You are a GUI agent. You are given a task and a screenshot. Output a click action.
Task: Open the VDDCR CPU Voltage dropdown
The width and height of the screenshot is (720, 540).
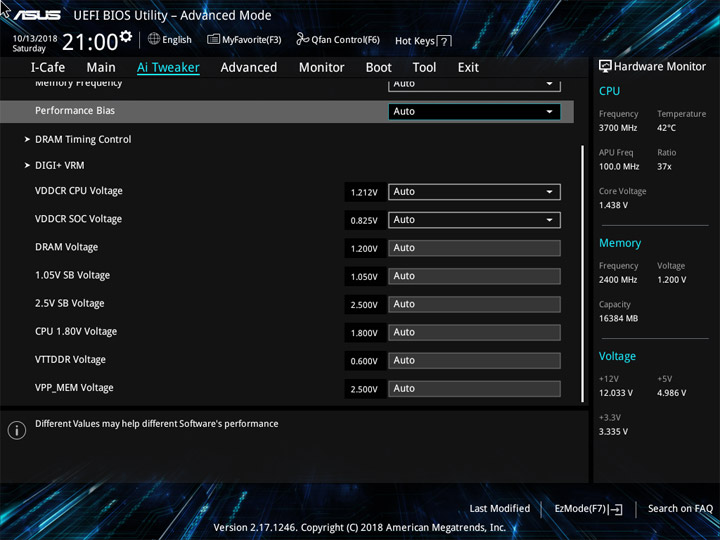click(474, 192)
